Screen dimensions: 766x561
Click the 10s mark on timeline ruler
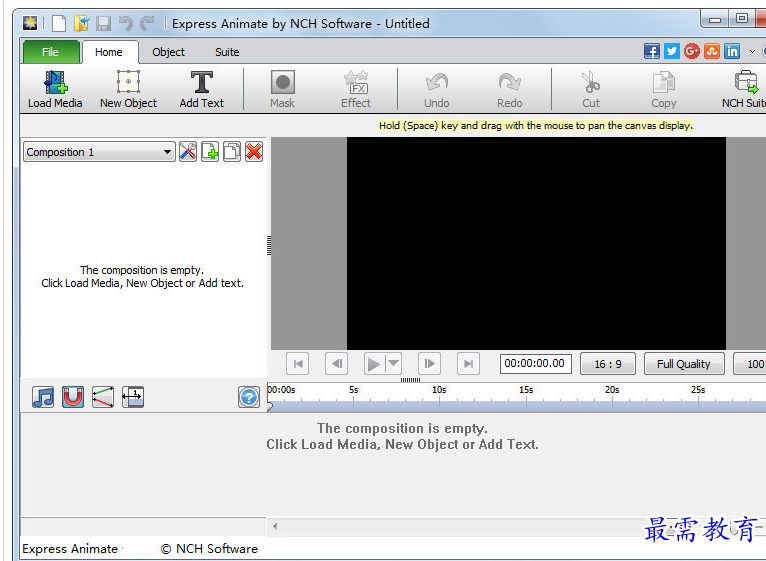439,390
